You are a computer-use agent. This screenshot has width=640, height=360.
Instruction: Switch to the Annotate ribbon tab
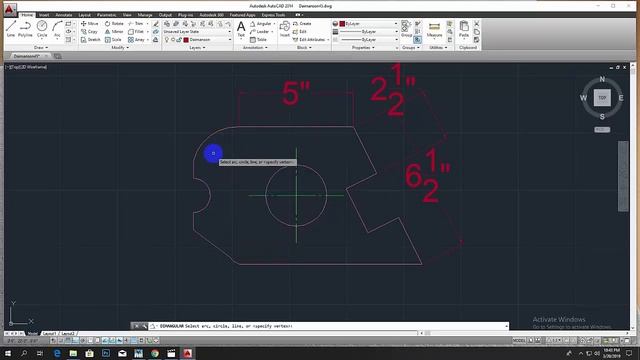coord(64,15)
